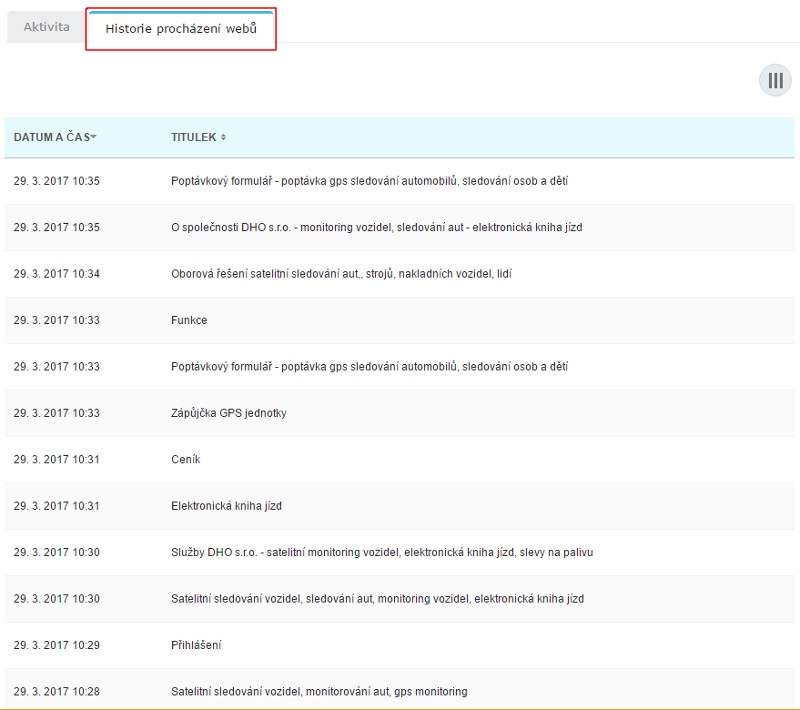
Task: Switch to the Aktivita tab
Action: [46, 27]
